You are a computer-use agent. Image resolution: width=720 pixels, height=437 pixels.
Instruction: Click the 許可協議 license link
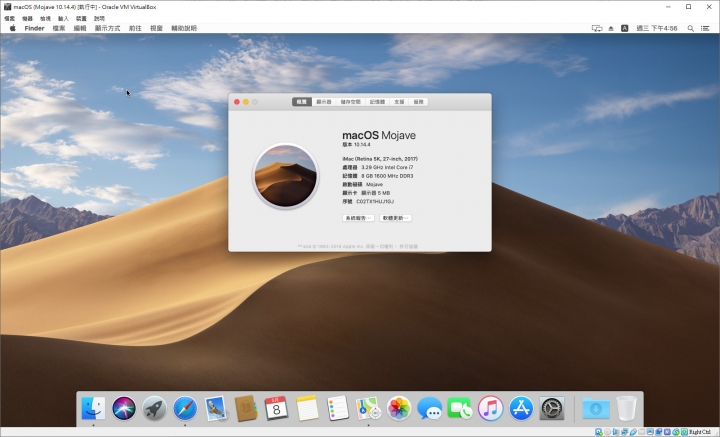409,247
